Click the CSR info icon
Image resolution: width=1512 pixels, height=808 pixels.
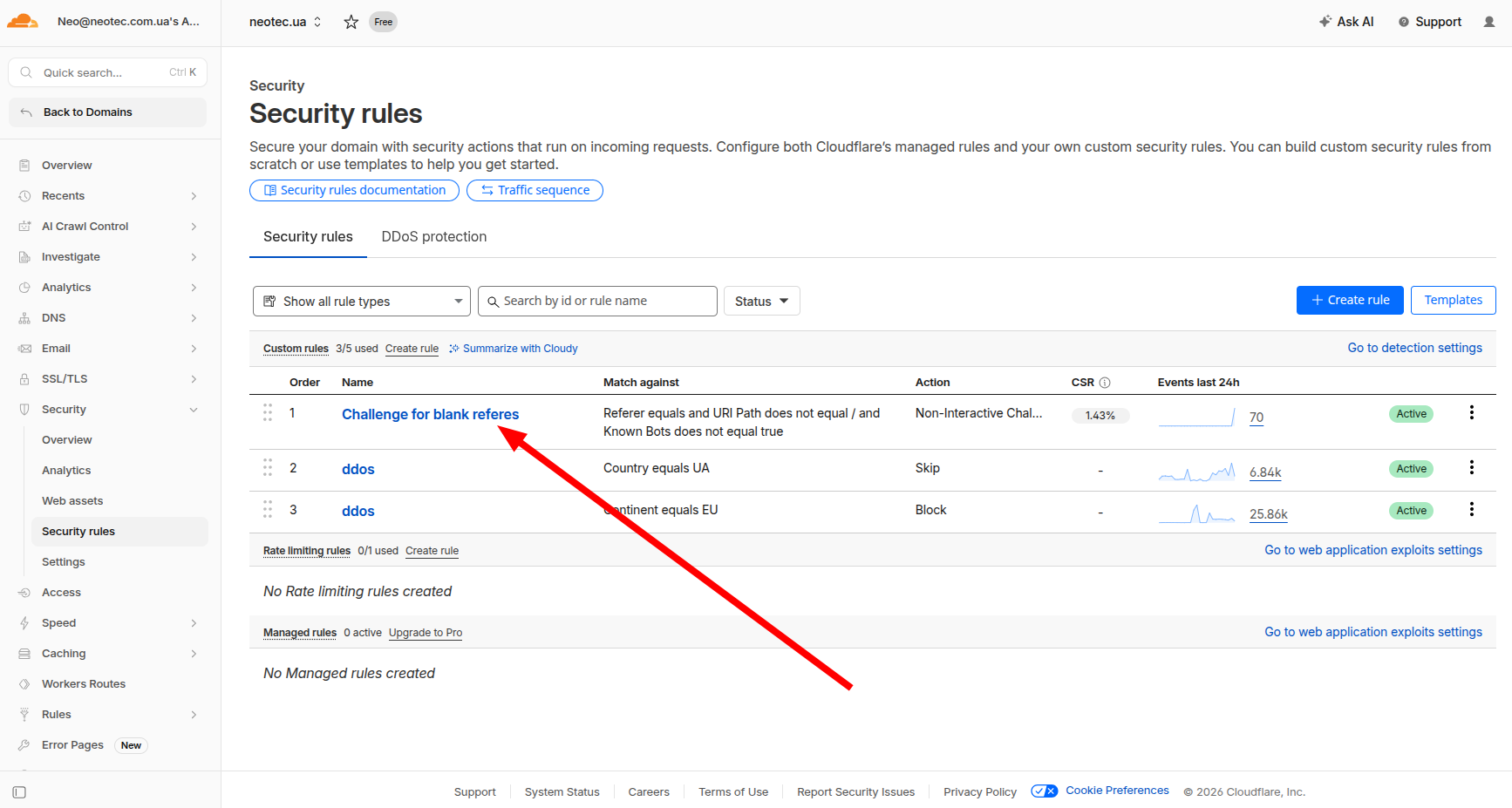1105,383
